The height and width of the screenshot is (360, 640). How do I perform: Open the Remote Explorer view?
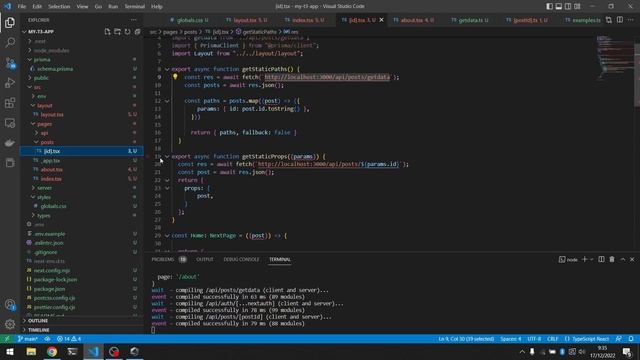[x=10, y=123]
